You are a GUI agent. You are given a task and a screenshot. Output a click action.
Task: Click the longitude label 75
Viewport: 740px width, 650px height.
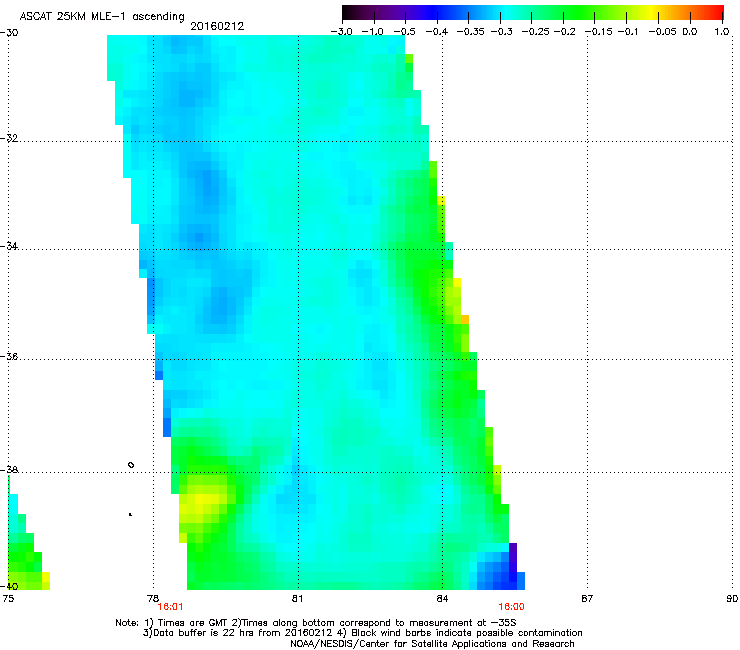[x=8, y=599]
